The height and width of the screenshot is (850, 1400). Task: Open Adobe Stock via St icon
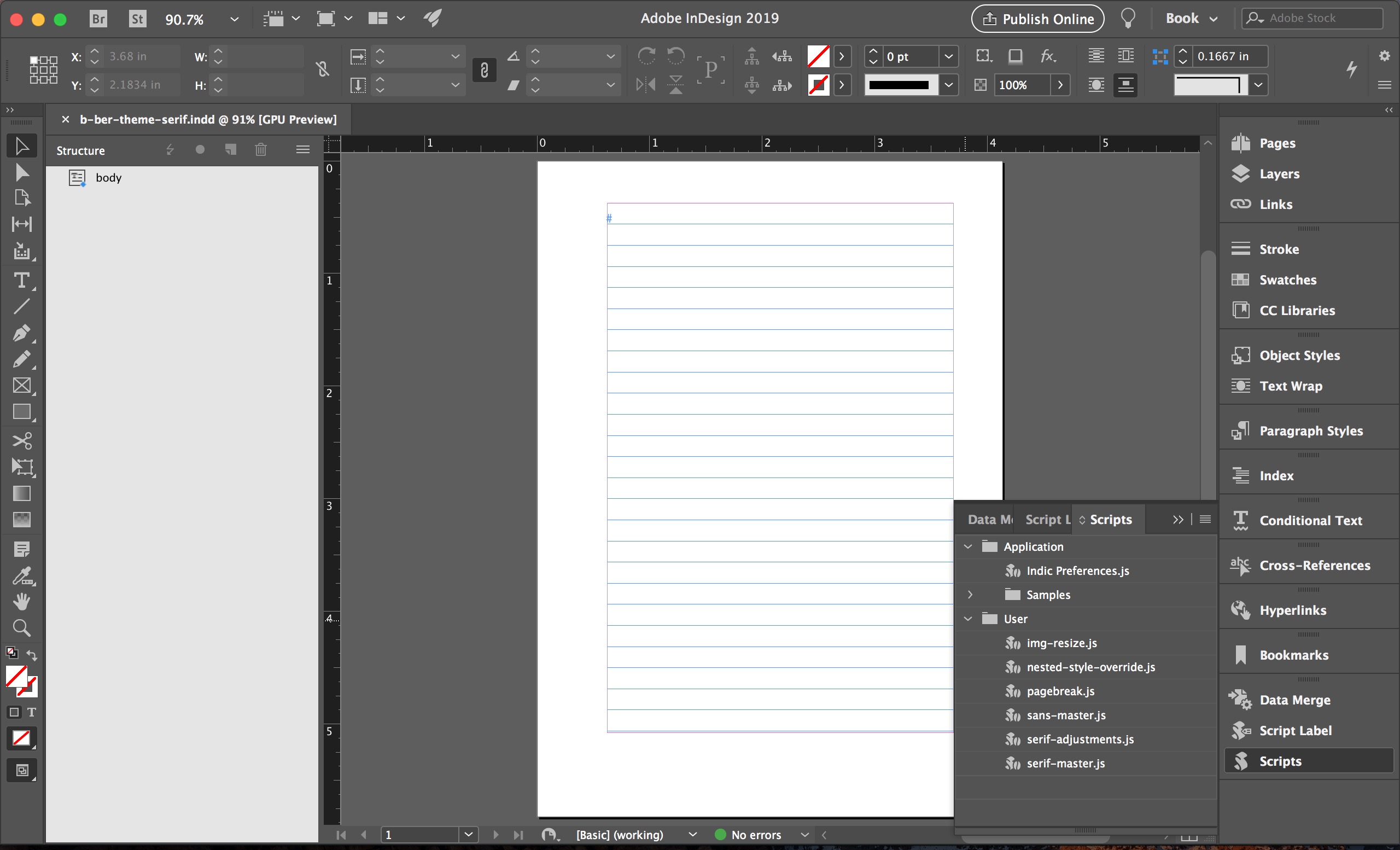point(137,19)
